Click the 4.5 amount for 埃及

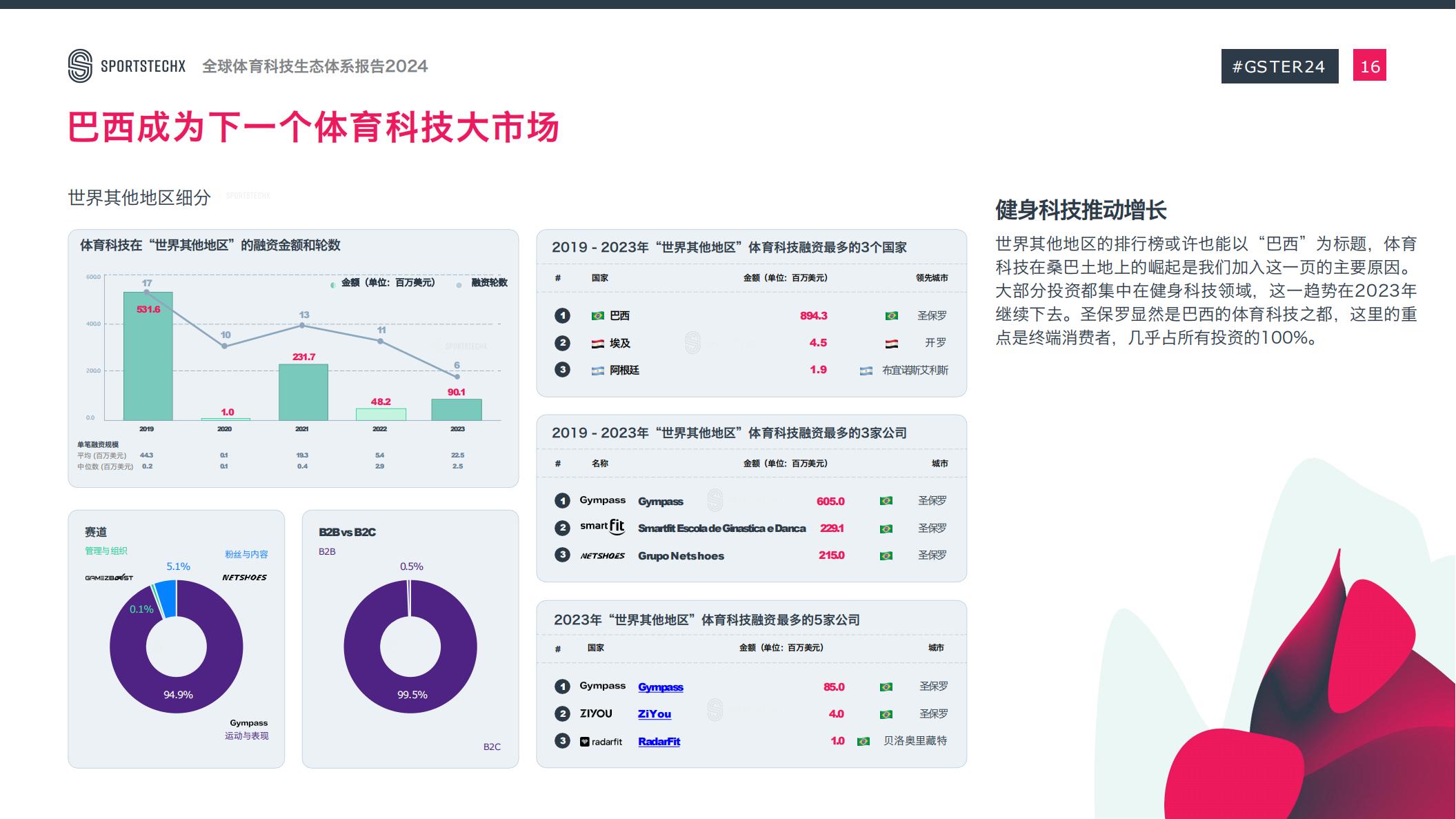pos(818,342)
